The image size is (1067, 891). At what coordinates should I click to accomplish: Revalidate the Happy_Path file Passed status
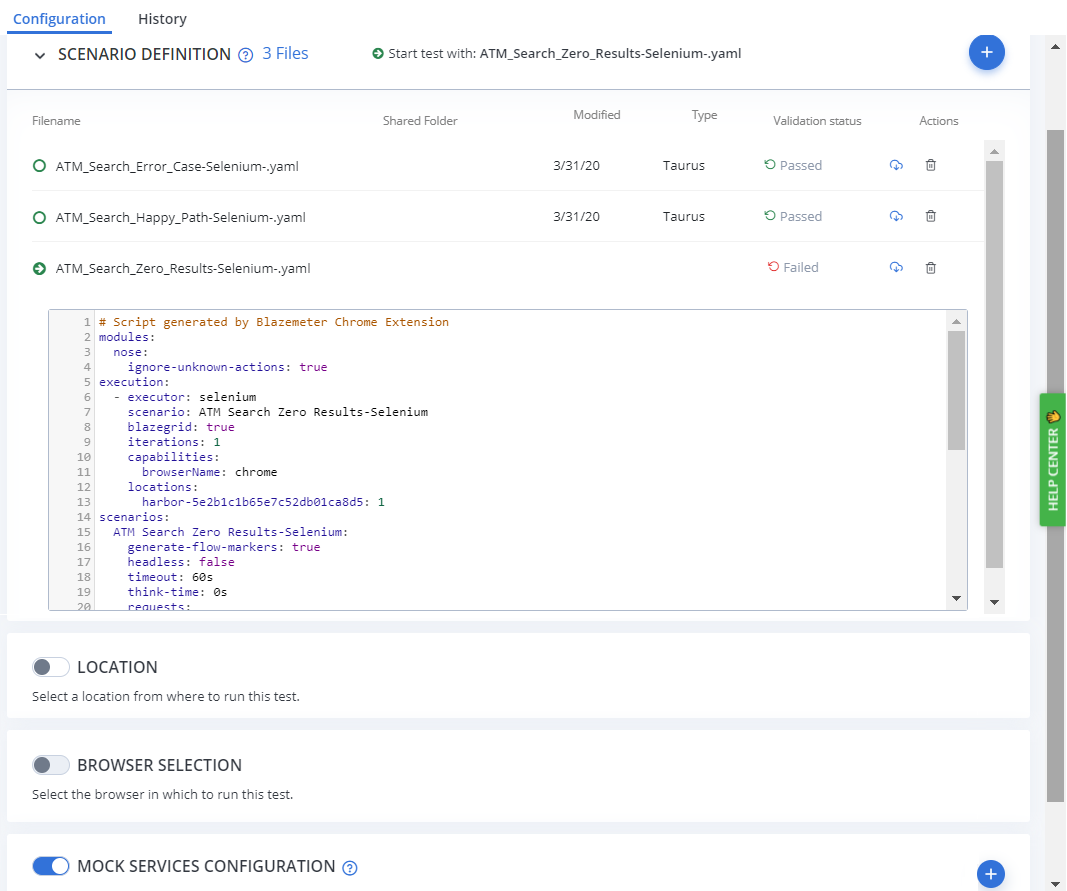coord(770,216)
